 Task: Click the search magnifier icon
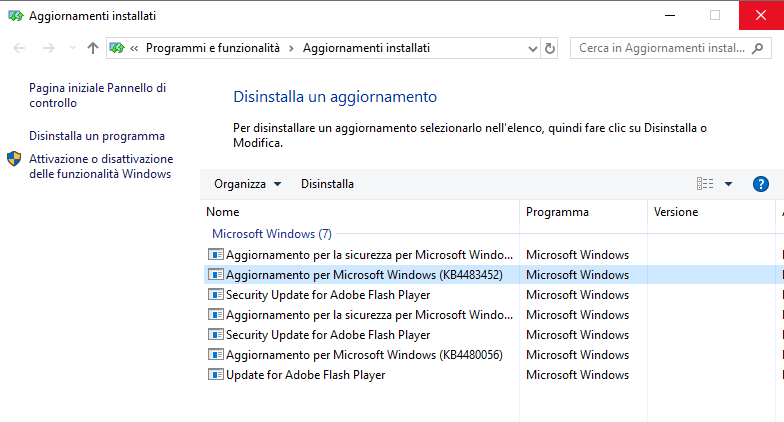point(758,48)
